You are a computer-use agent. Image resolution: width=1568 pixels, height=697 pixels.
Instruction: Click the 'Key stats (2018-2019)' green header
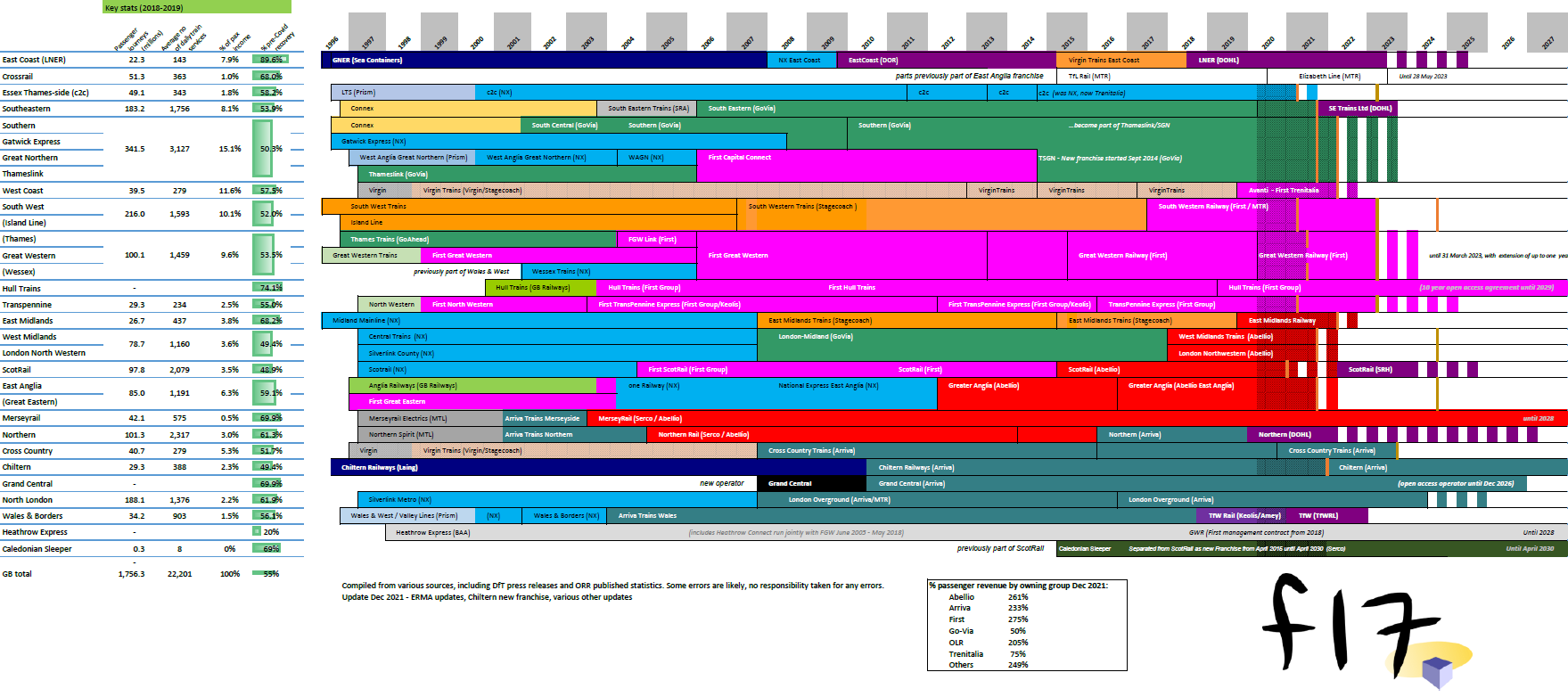197,7
